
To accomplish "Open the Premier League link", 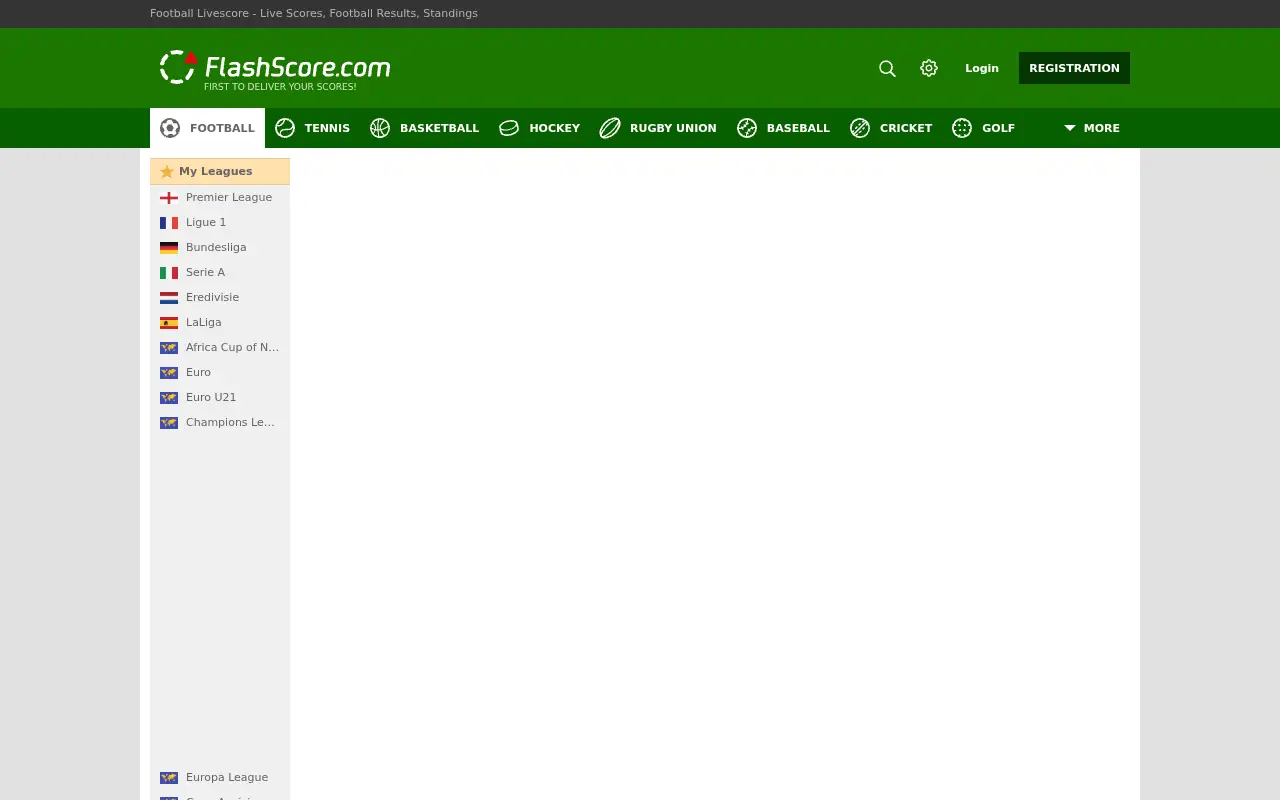I will [x=229, y=197].
